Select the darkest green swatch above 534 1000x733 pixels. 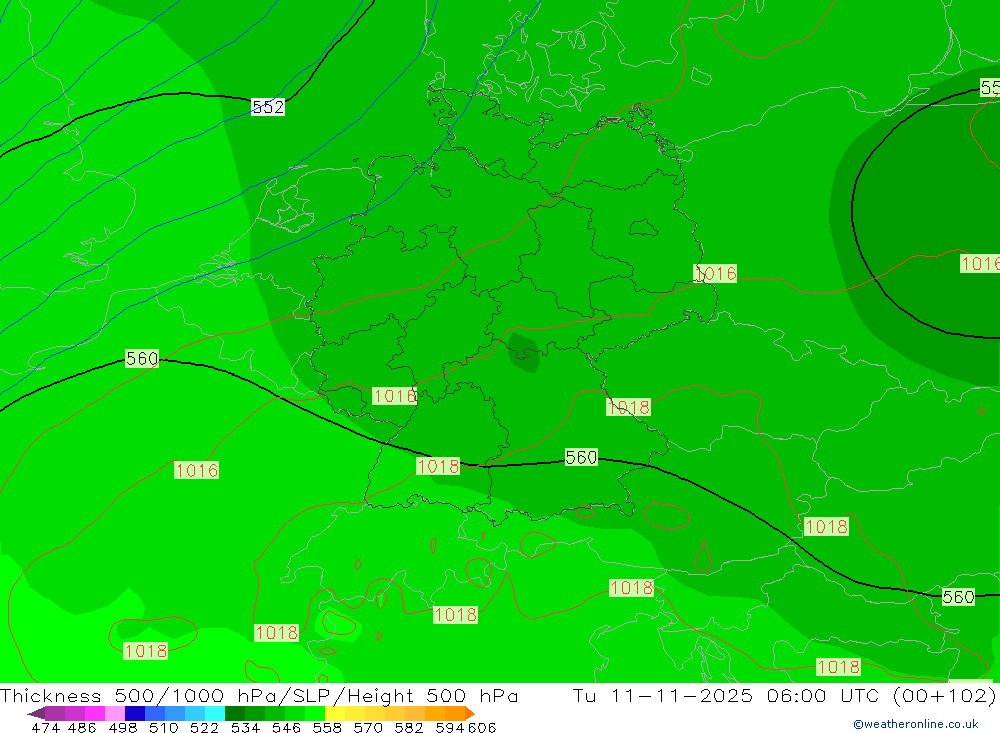pyautogui.click(x=235, y=713)
